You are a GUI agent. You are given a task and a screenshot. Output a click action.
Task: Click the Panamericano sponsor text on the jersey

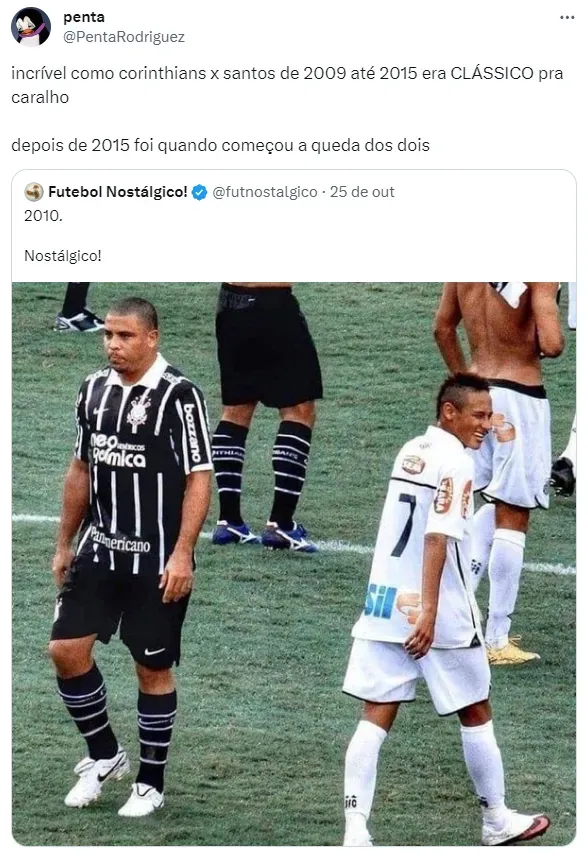tap(121, 540)
